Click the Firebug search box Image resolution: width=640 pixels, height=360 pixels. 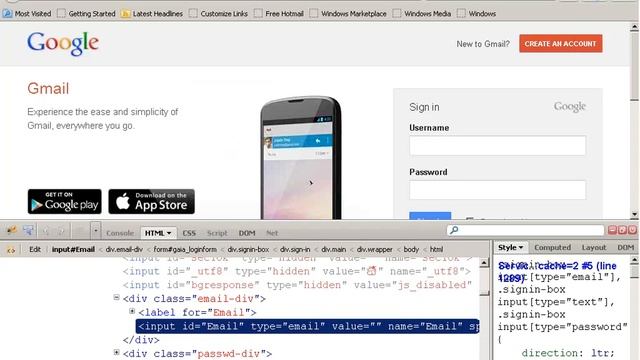pos(526,230)
